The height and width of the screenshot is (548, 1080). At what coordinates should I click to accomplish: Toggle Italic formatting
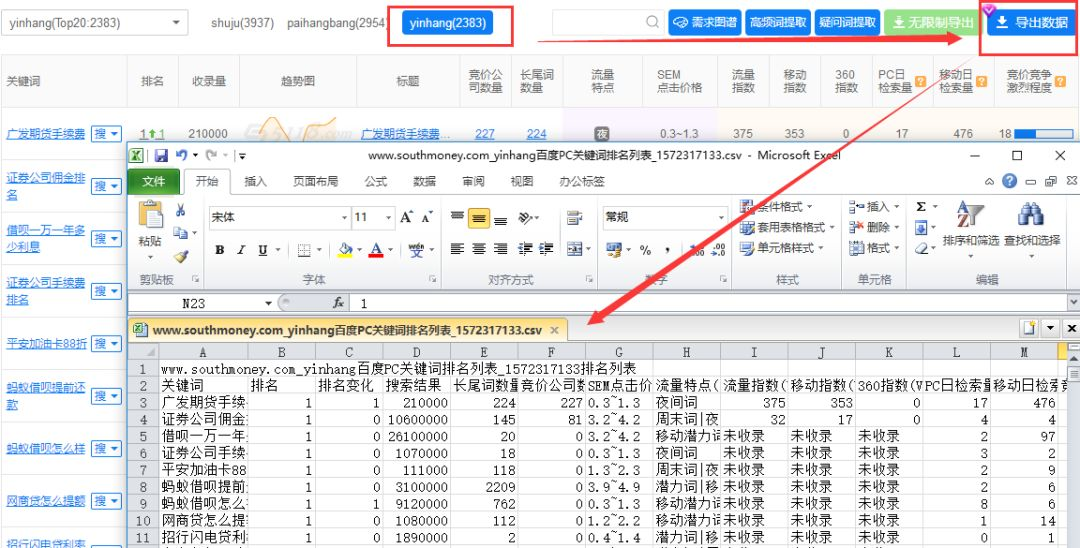241,250
